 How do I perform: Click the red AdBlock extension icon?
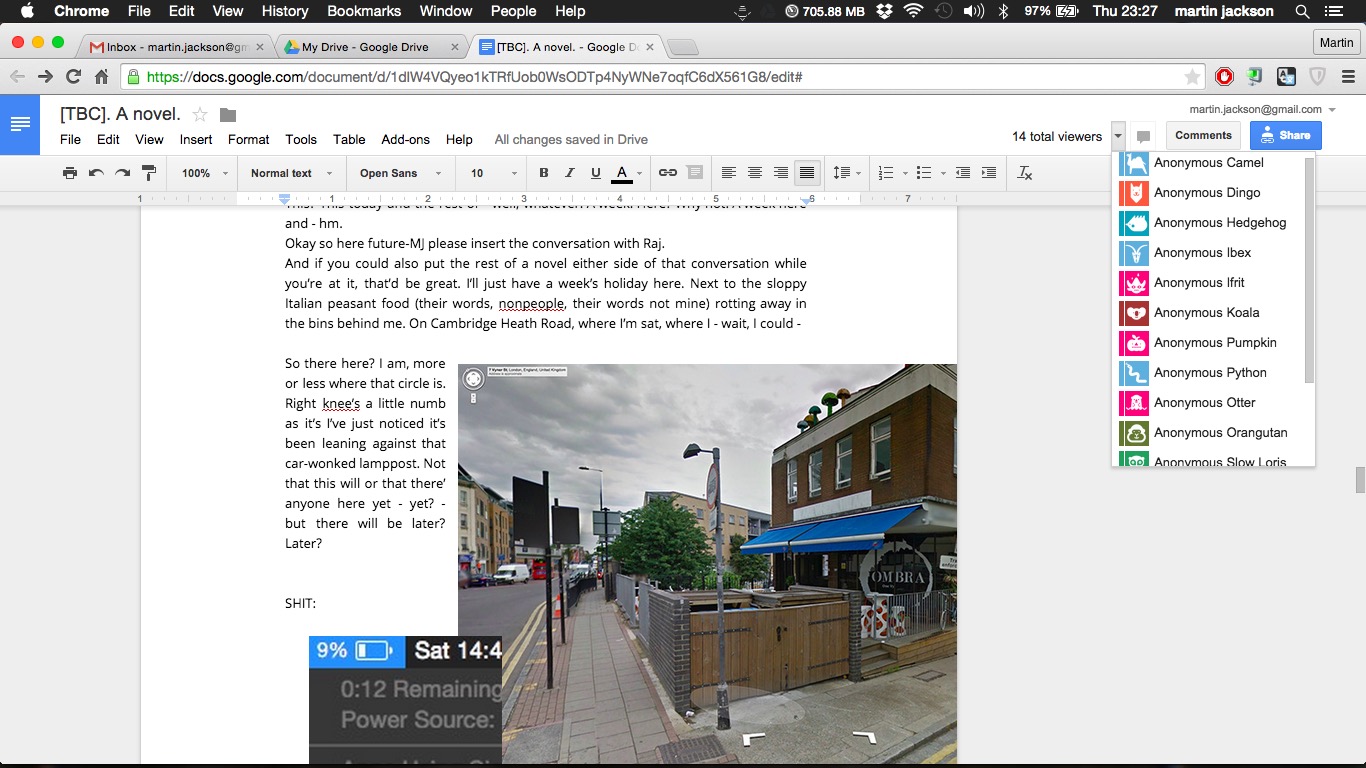coord(1224,77)
